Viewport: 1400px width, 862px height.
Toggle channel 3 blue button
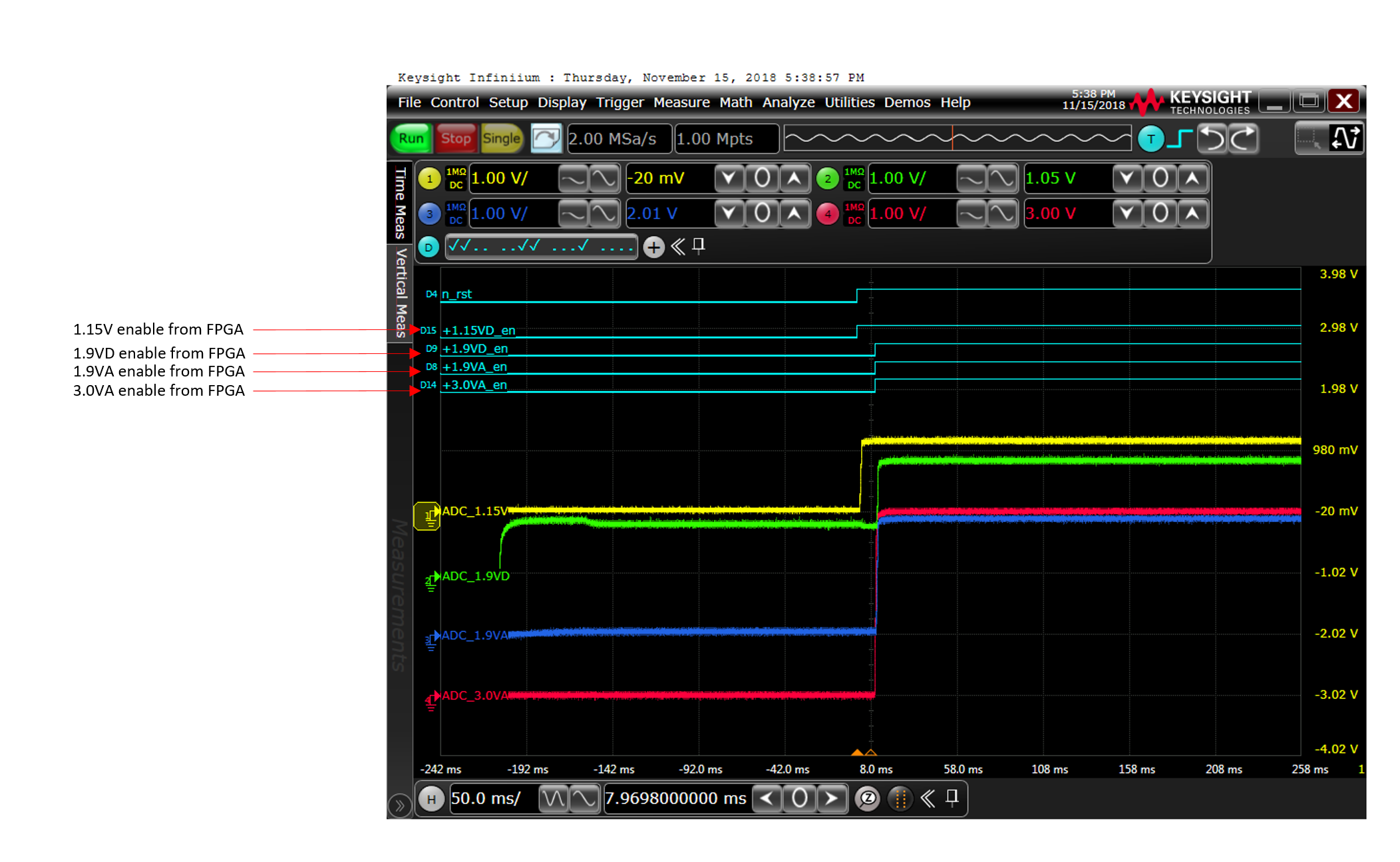pos(429,214)
